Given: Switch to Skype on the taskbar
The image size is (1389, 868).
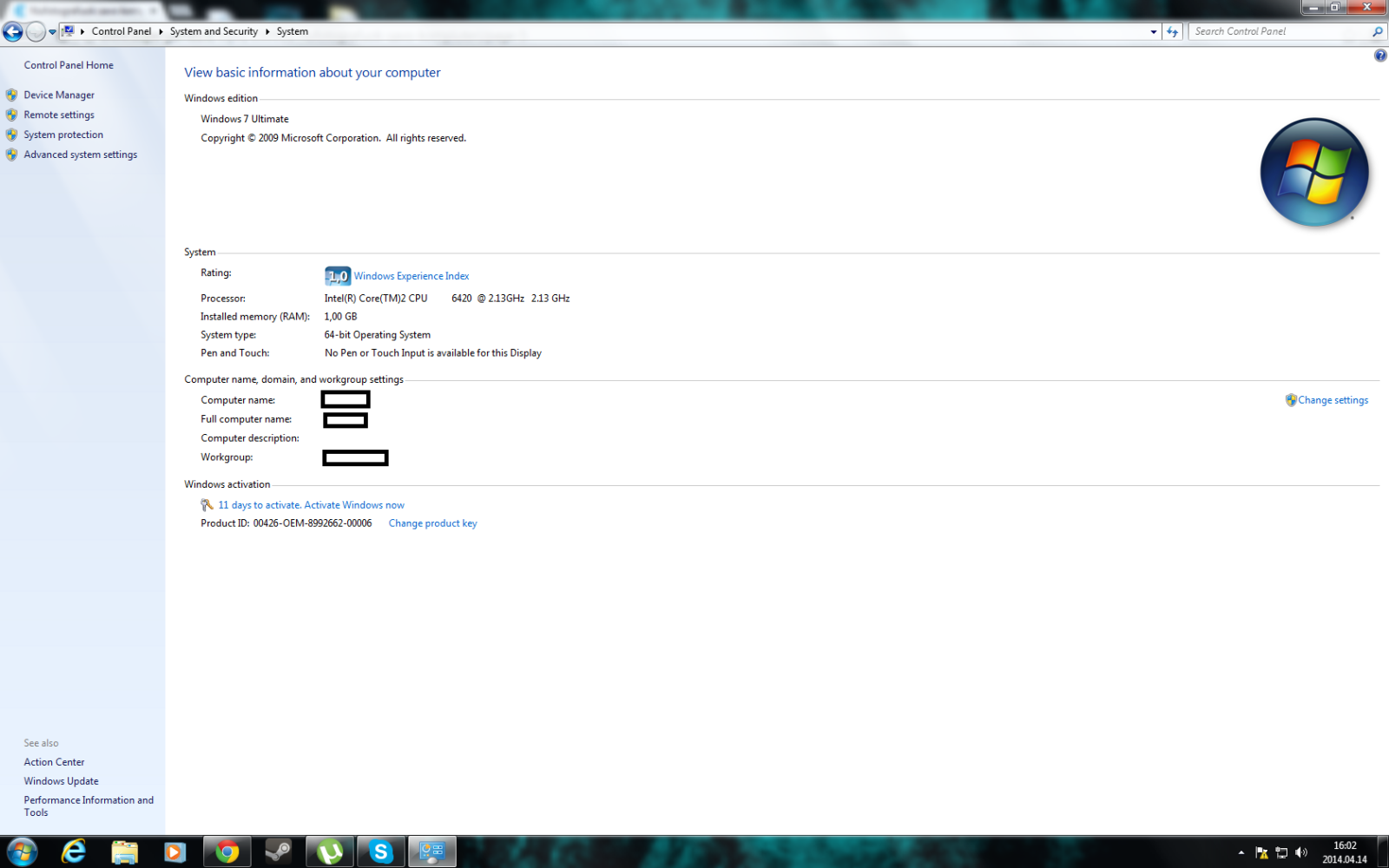Looking at the screenshot, I should [381, 852].
